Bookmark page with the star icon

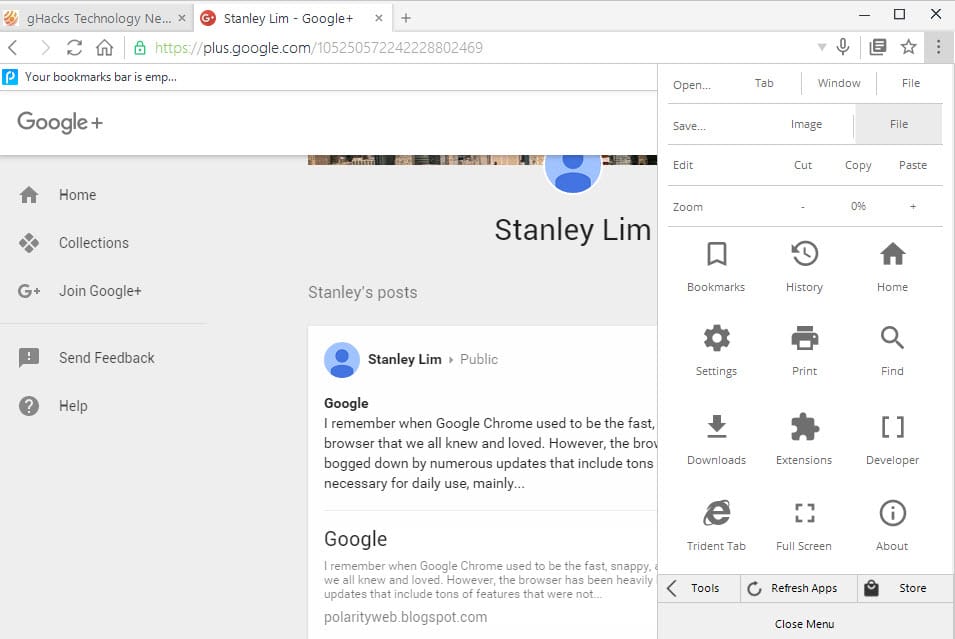pyautogui.click(x=908, y=47)
